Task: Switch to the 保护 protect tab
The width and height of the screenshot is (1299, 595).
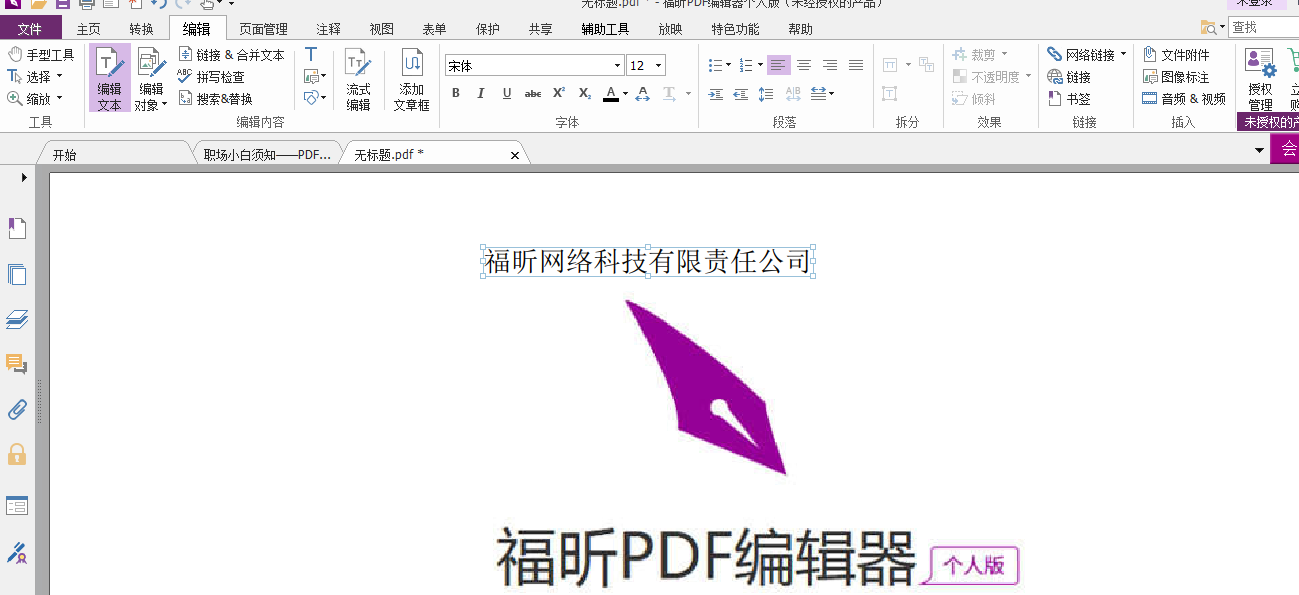Action: pyautogui.click(x=488, y=29)
